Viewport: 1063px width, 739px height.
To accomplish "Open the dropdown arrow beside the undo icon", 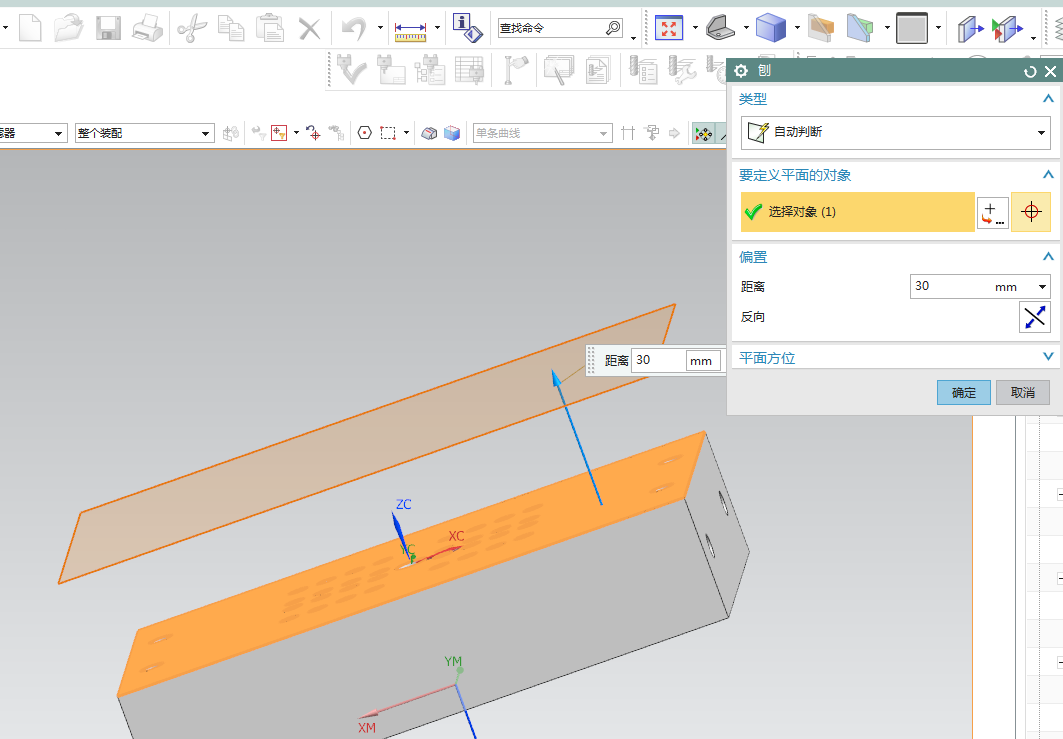I will coord(380,28).
